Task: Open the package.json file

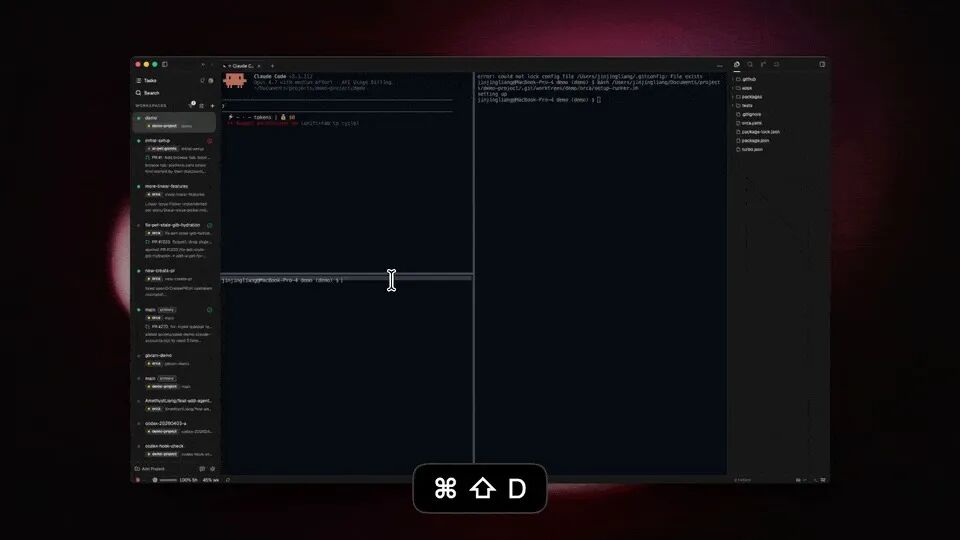Action: click(x=752, y=141)
